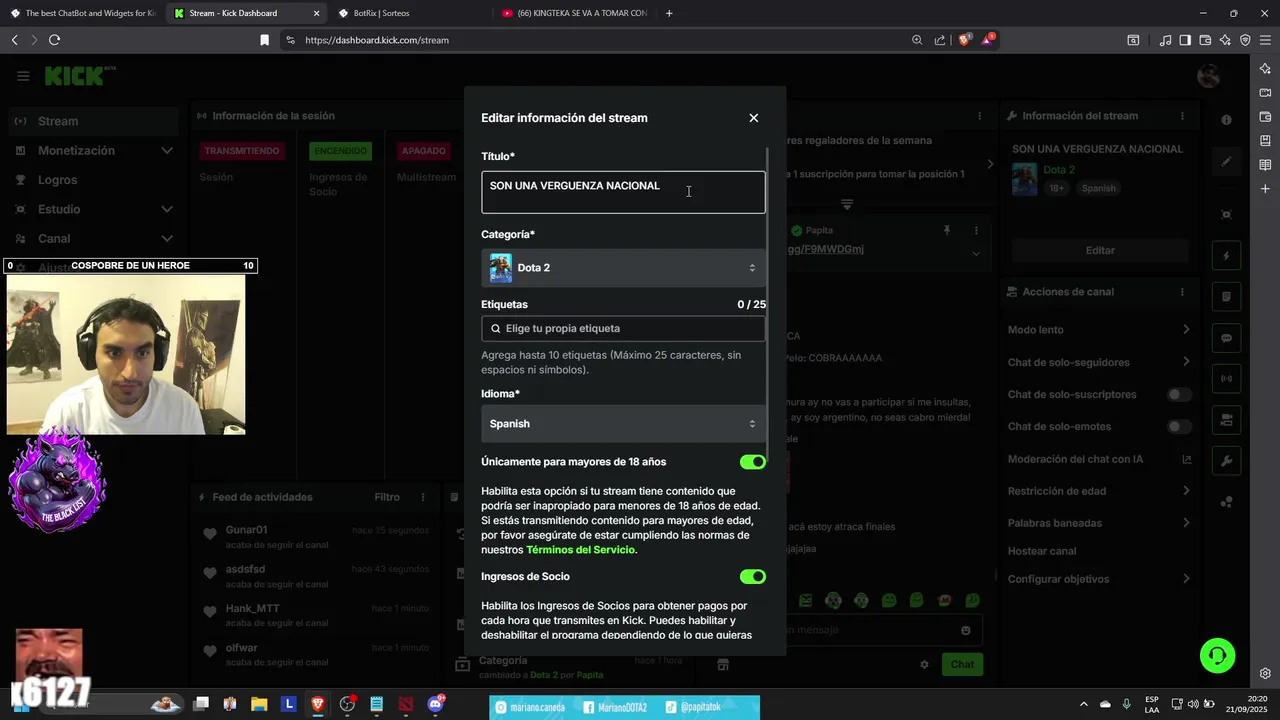Viewport: 1280px width, 720px height.
Task: Expand Restricción de edad option
Action: point(1099,491)
